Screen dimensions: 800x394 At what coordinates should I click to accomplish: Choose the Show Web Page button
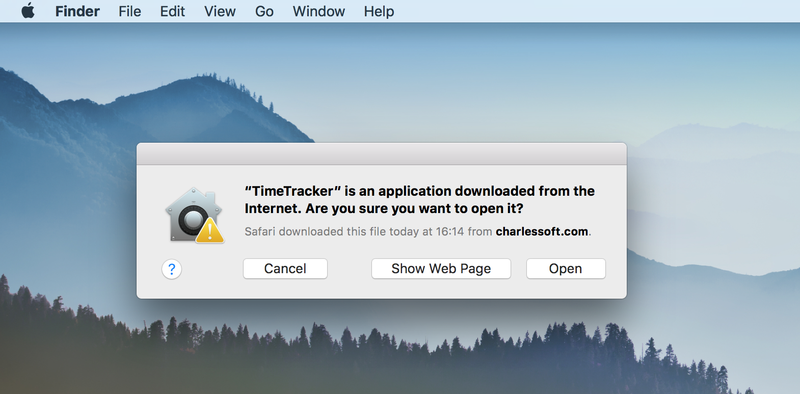(441, 268)
